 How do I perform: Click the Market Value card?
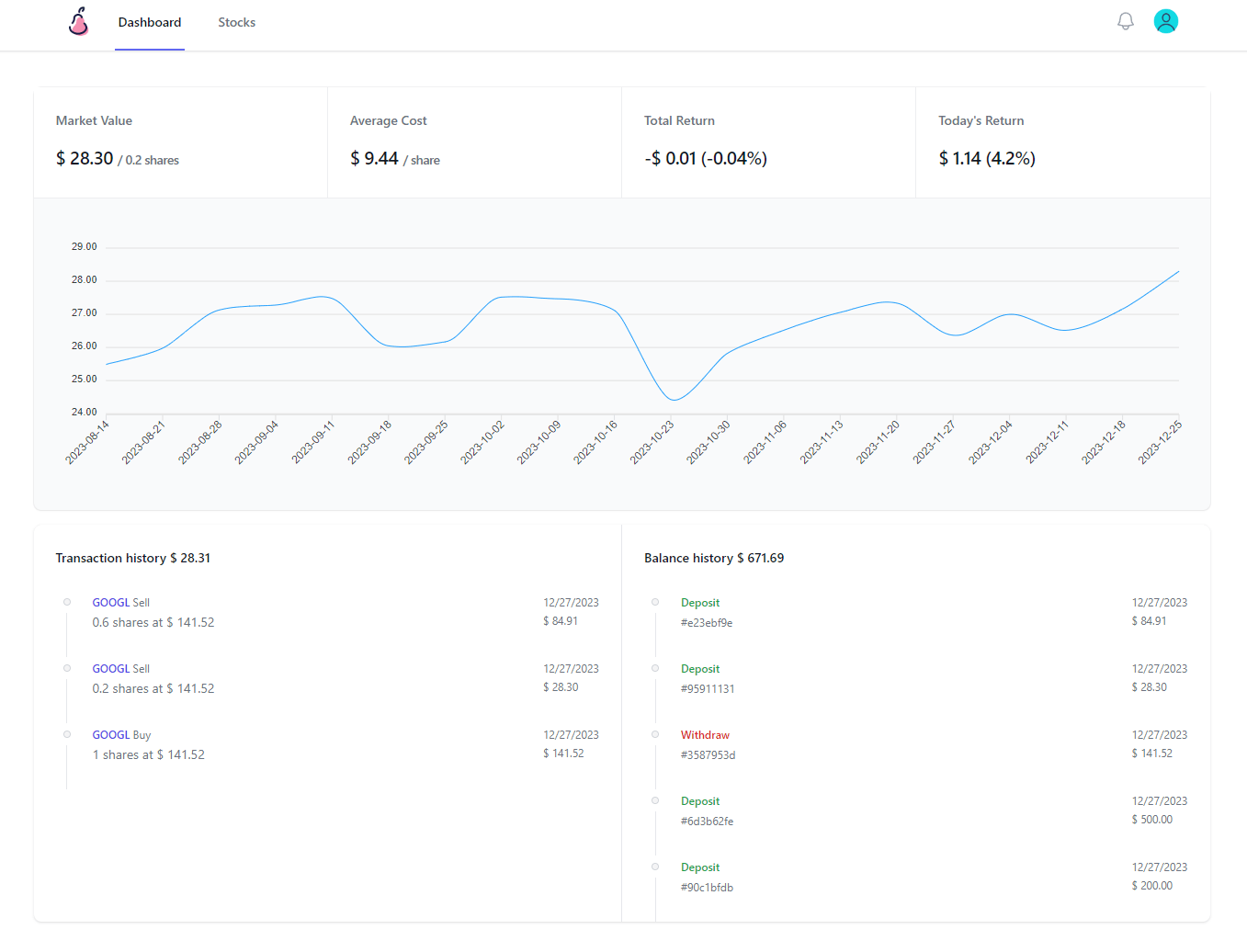pyautogui.click(x=180, y=142)
